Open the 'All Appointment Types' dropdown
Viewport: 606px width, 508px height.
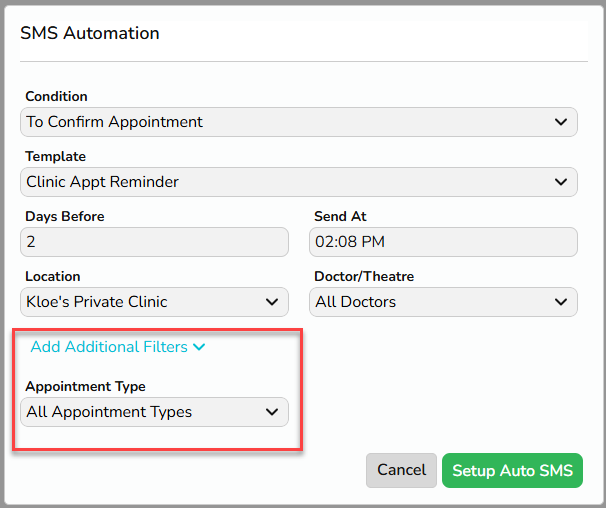tap(154, 412)
